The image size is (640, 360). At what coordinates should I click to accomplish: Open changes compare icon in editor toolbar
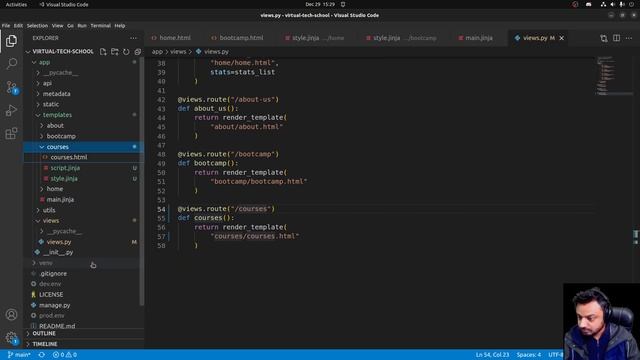pyautogui.click(x=604, y=38)
